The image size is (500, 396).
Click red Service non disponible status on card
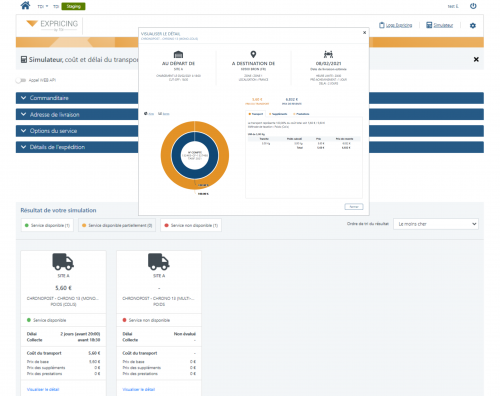click(x=146, y=320)
